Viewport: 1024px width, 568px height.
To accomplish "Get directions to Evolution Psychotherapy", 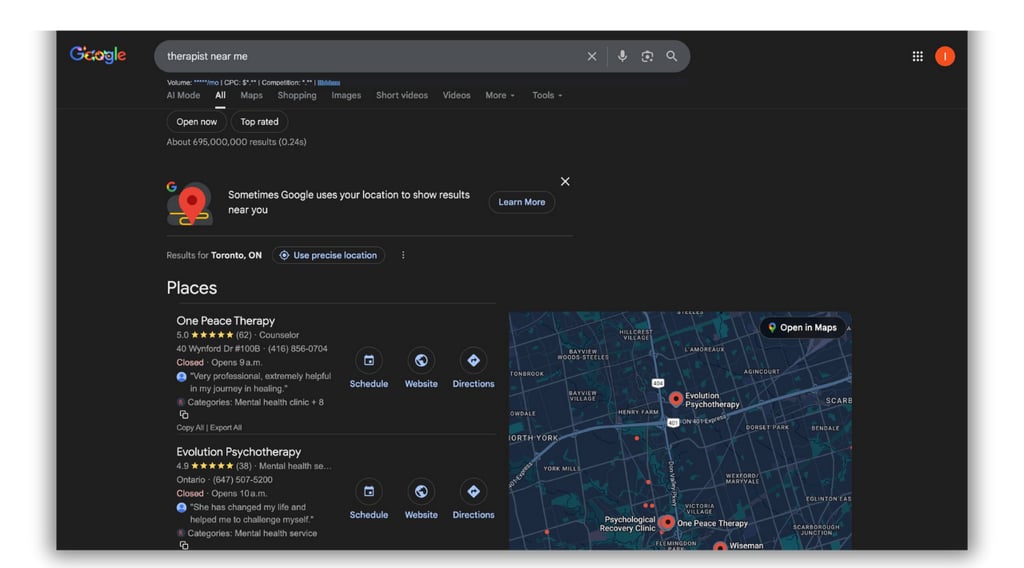I will click(x=473, y=500).
